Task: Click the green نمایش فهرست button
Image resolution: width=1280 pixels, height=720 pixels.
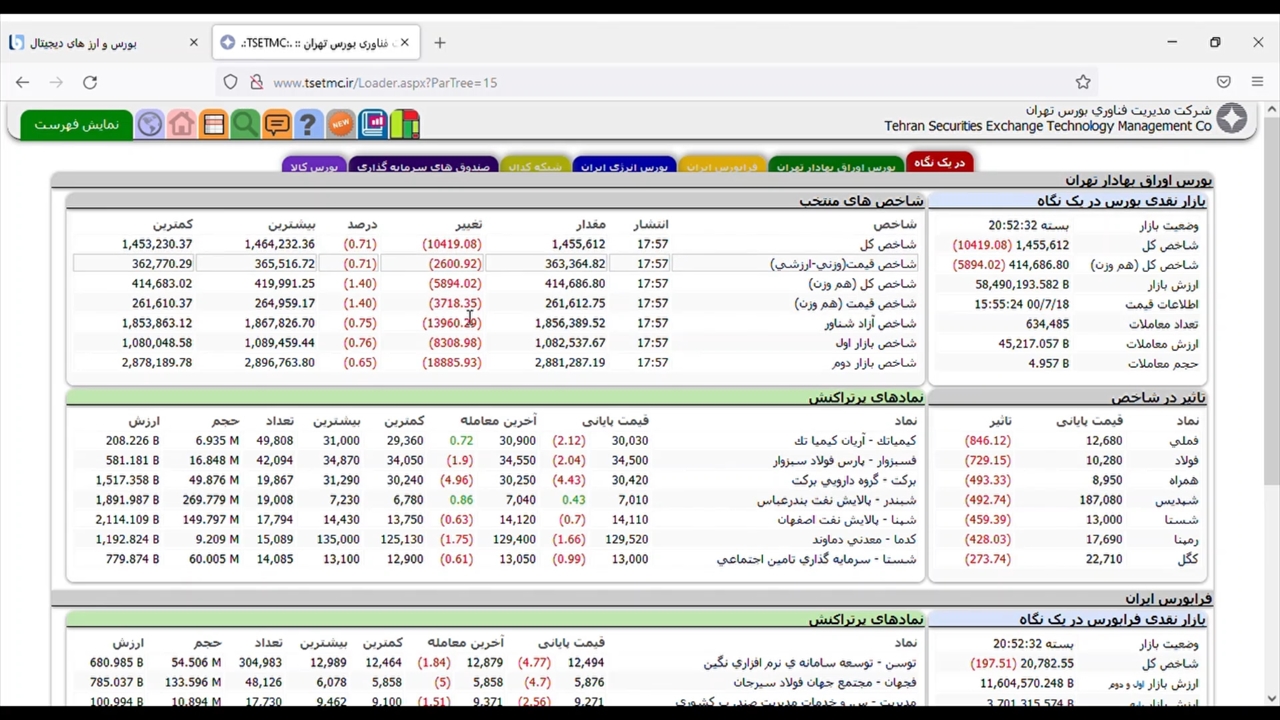Action: tap(76, 124)
